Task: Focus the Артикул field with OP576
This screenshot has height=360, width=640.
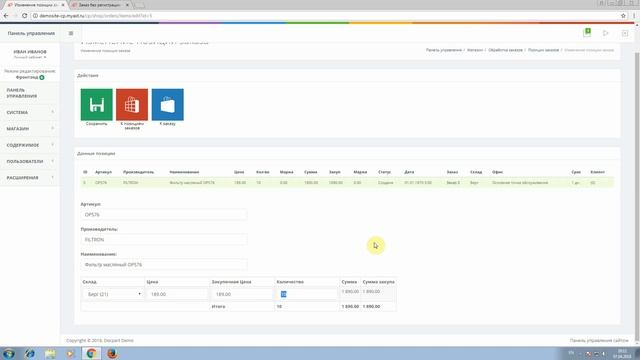Action: tap(164, 215)
